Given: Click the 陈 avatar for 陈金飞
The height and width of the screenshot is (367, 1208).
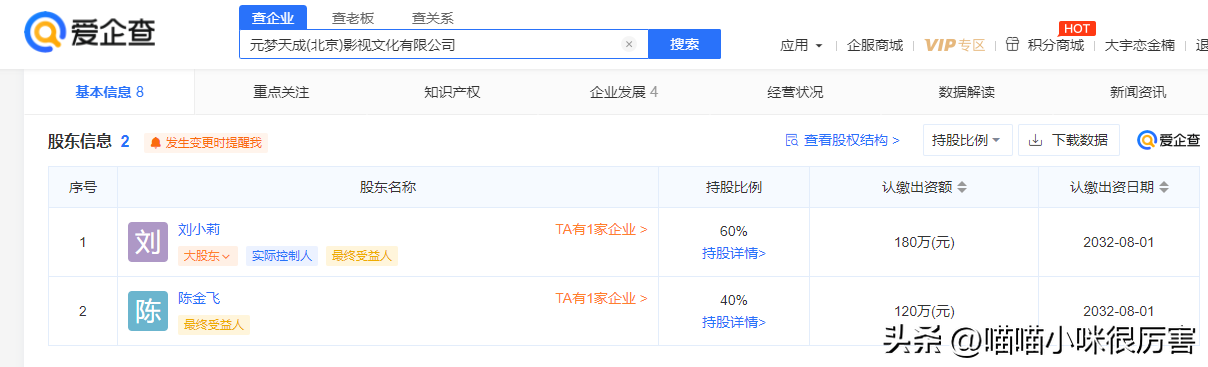Looking at the screenshot, I should [x=148, y=311].
